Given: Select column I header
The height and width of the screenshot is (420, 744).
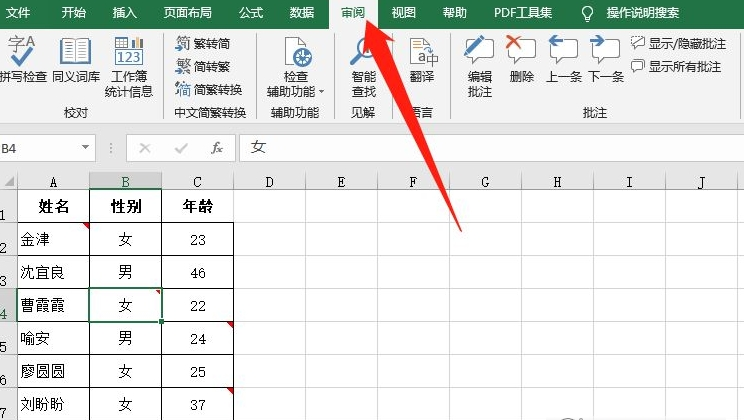Looking at the screenshot, I should (629, 182).
